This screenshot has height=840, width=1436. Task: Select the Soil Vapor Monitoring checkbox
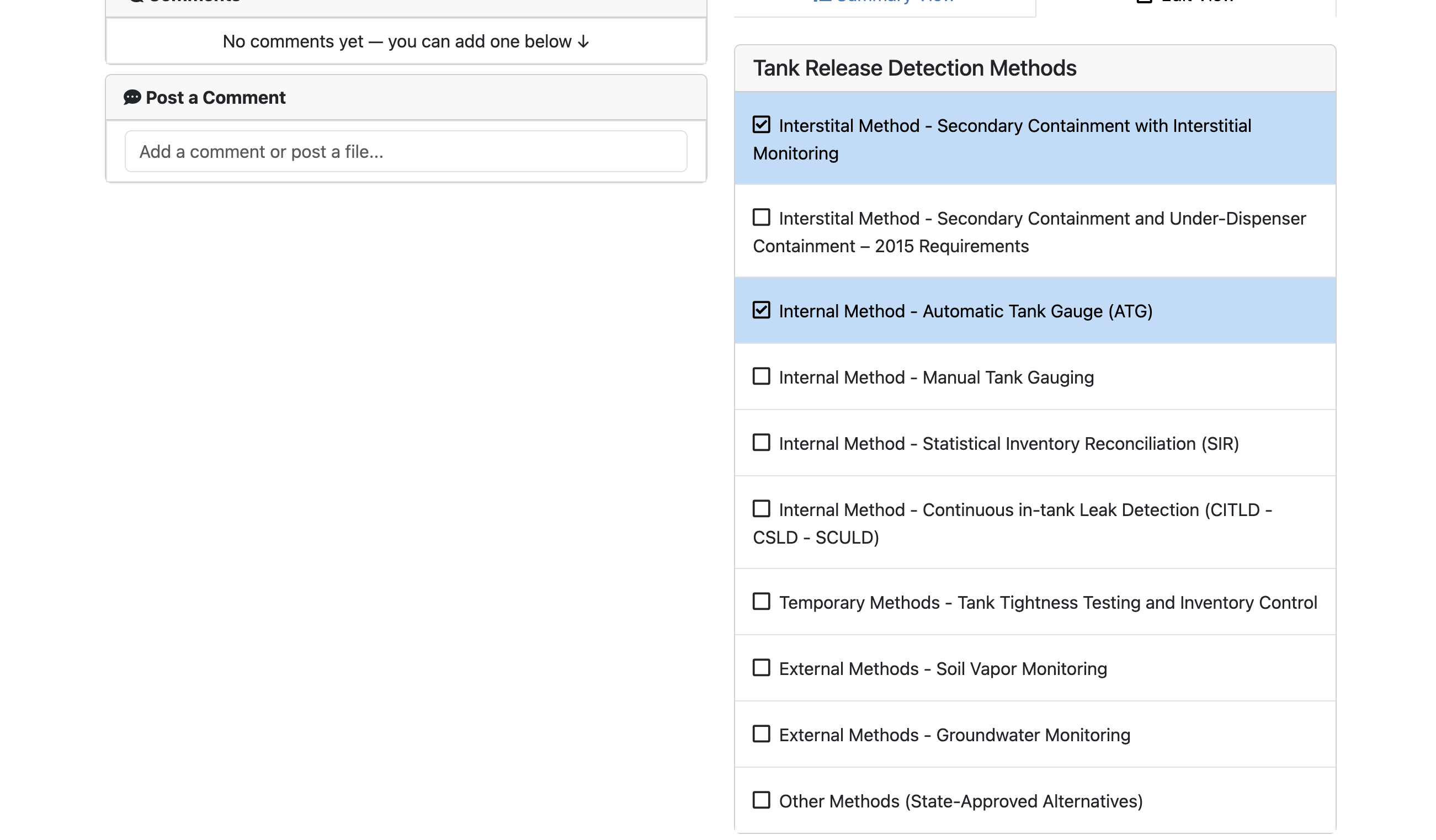761,668
